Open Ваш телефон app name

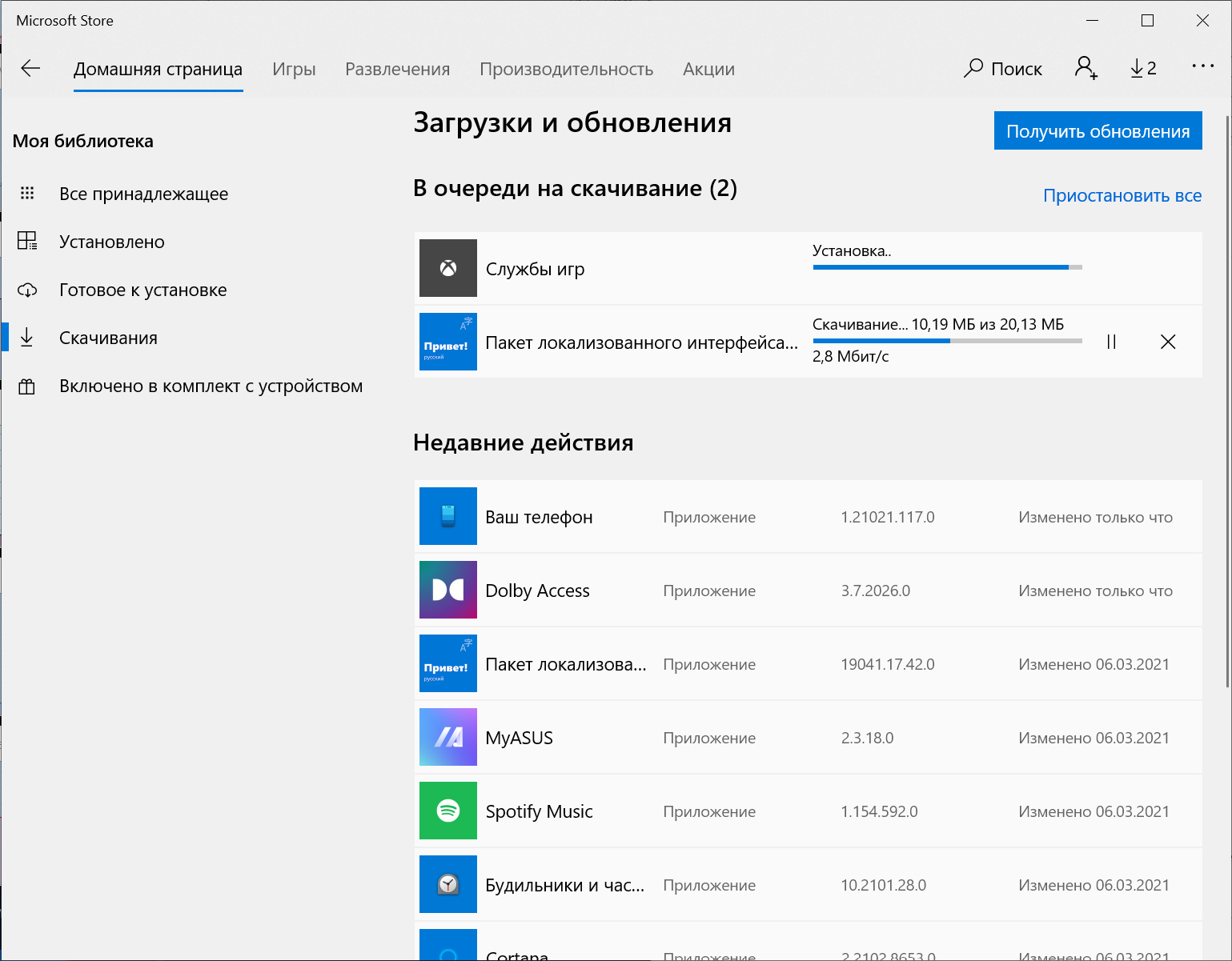coord(539,517)
